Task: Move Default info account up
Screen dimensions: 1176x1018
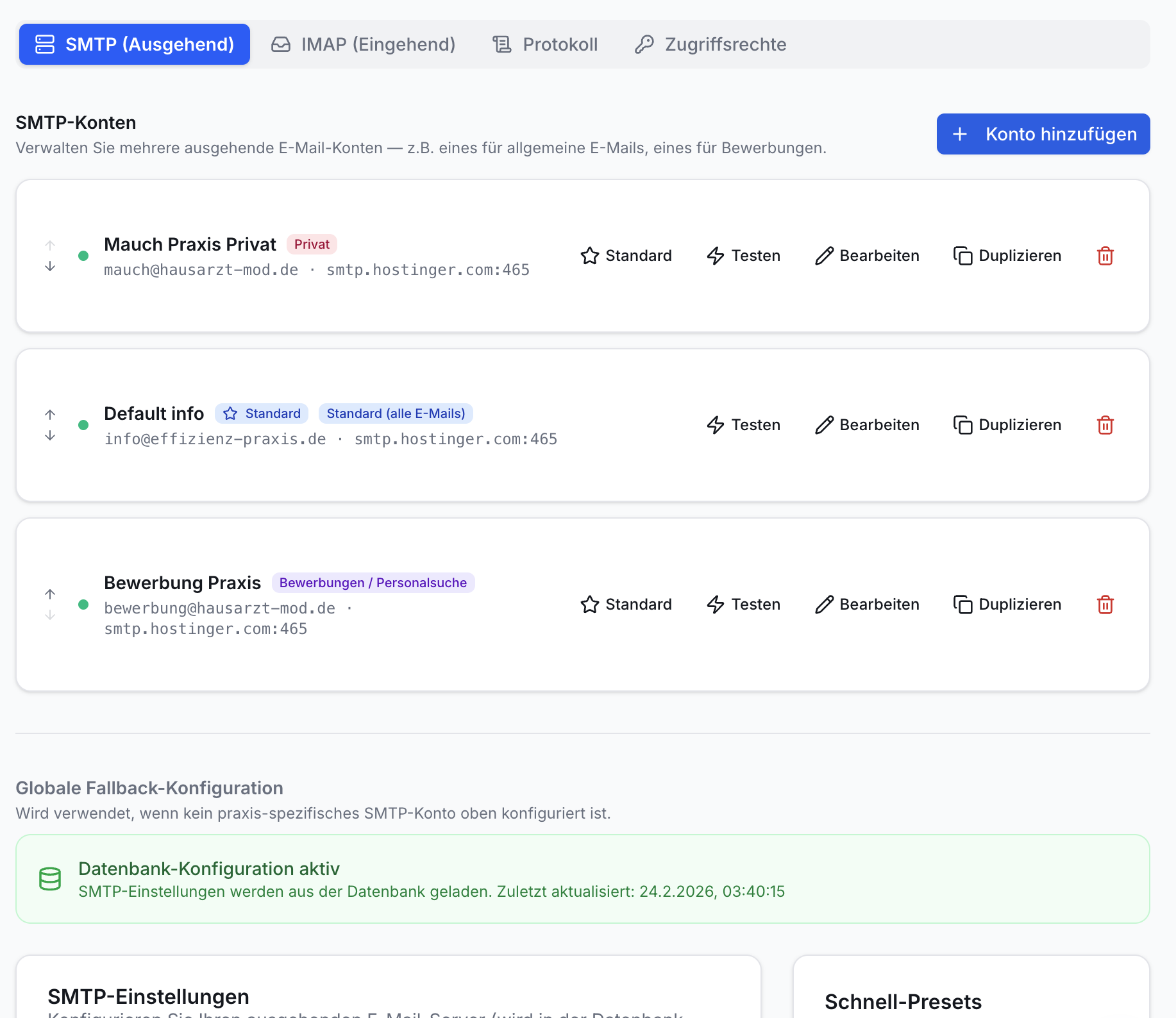Action: (x=50, y=415)
